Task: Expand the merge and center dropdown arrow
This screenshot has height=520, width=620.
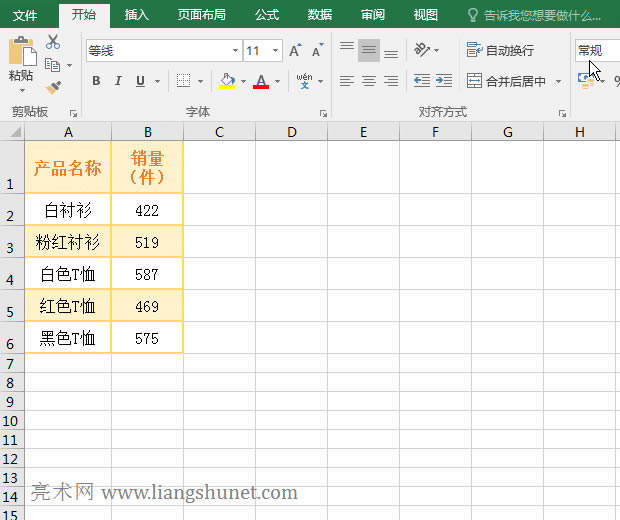Action: (558, 82)
